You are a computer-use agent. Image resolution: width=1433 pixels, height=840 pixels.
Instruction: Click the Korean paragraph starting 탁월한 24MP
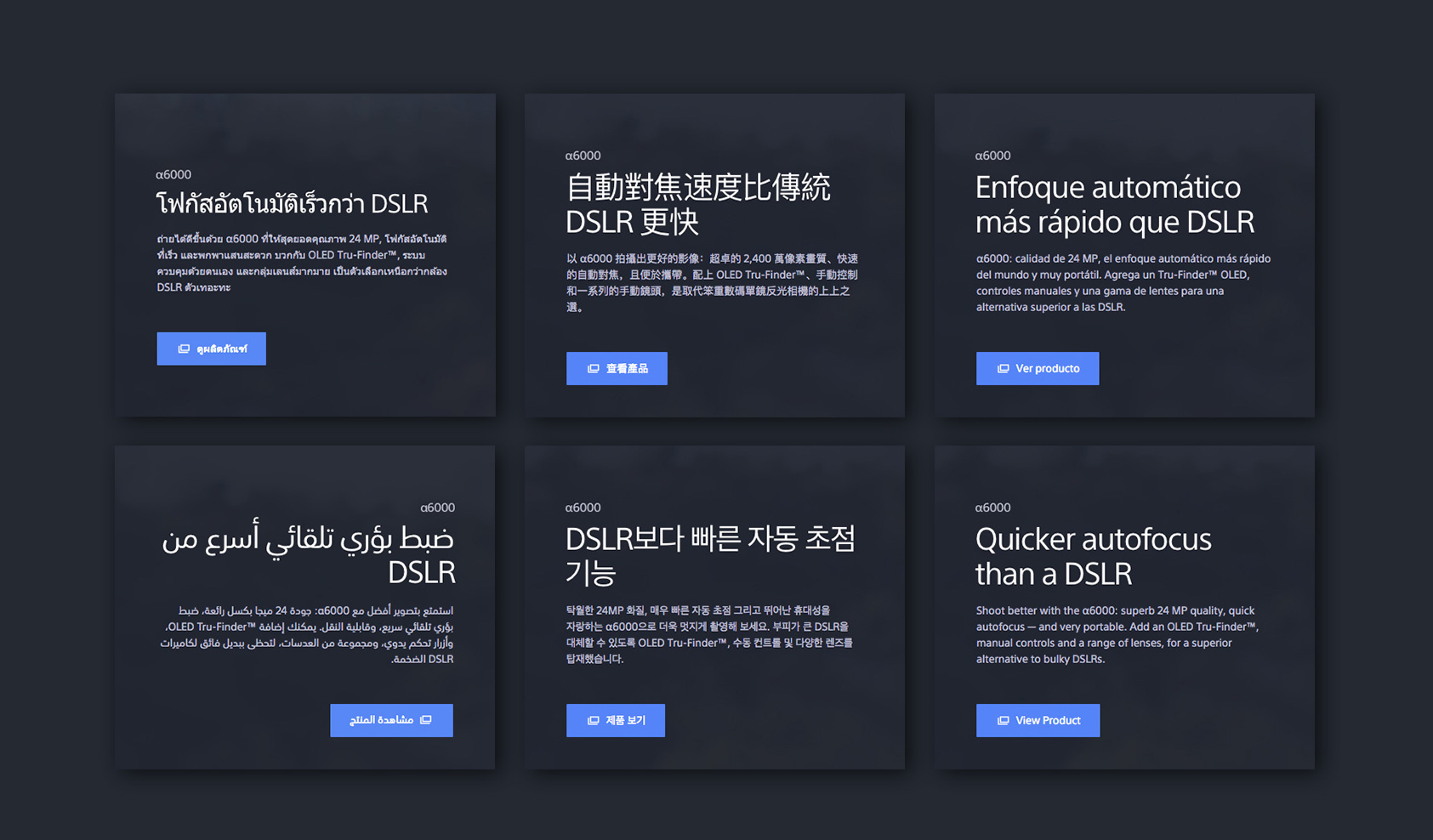[709, 634]
